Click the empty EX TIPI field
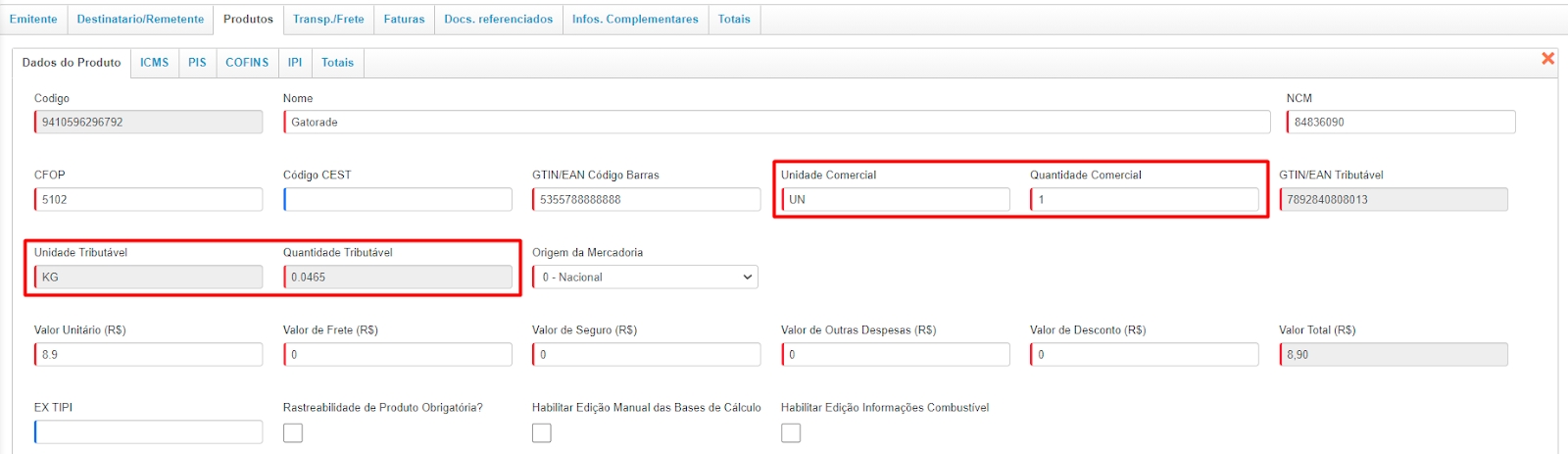The image size is (1568, 454). coord(148,431)
